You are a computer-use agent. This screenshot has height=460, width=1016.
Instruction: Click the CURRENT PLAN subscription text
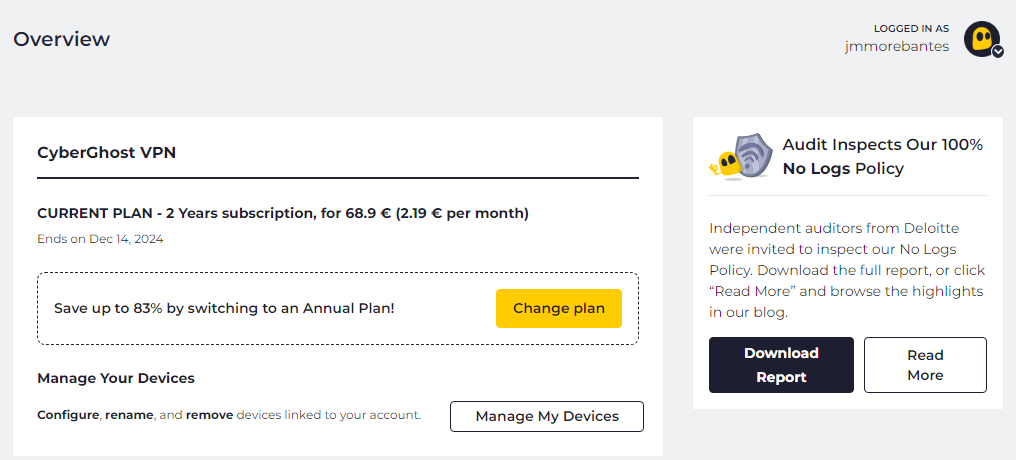coord(283,213)
